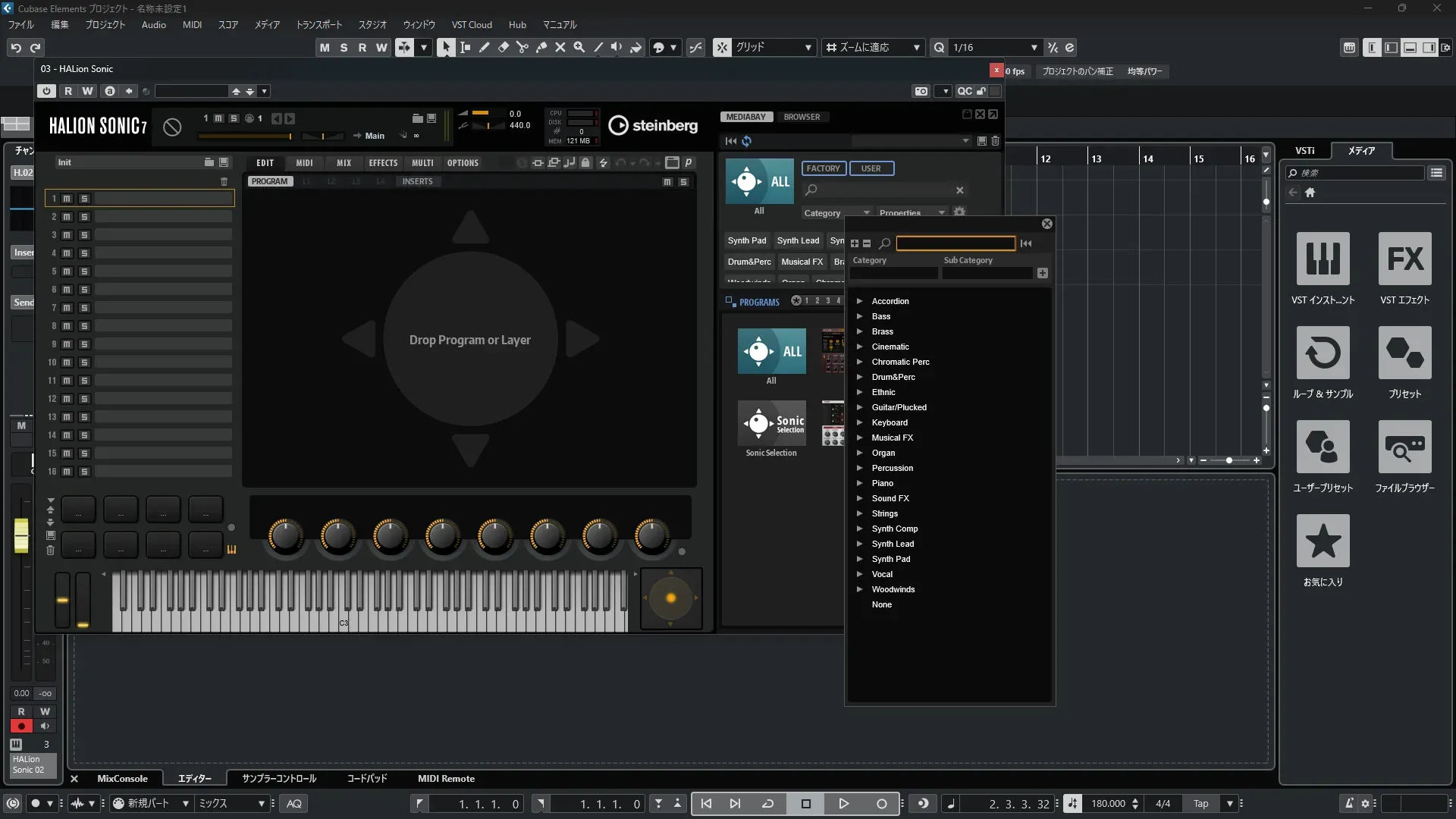Select the Zoom magnifier tool
The image size is (1456, 819).
579,47
